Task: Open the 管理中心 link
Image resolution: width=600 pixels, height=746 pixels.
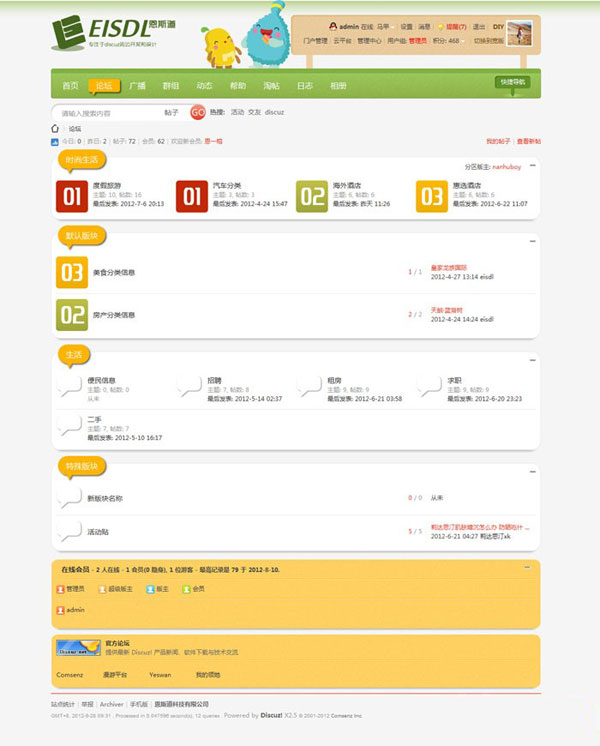Action: tap(369, 41)
